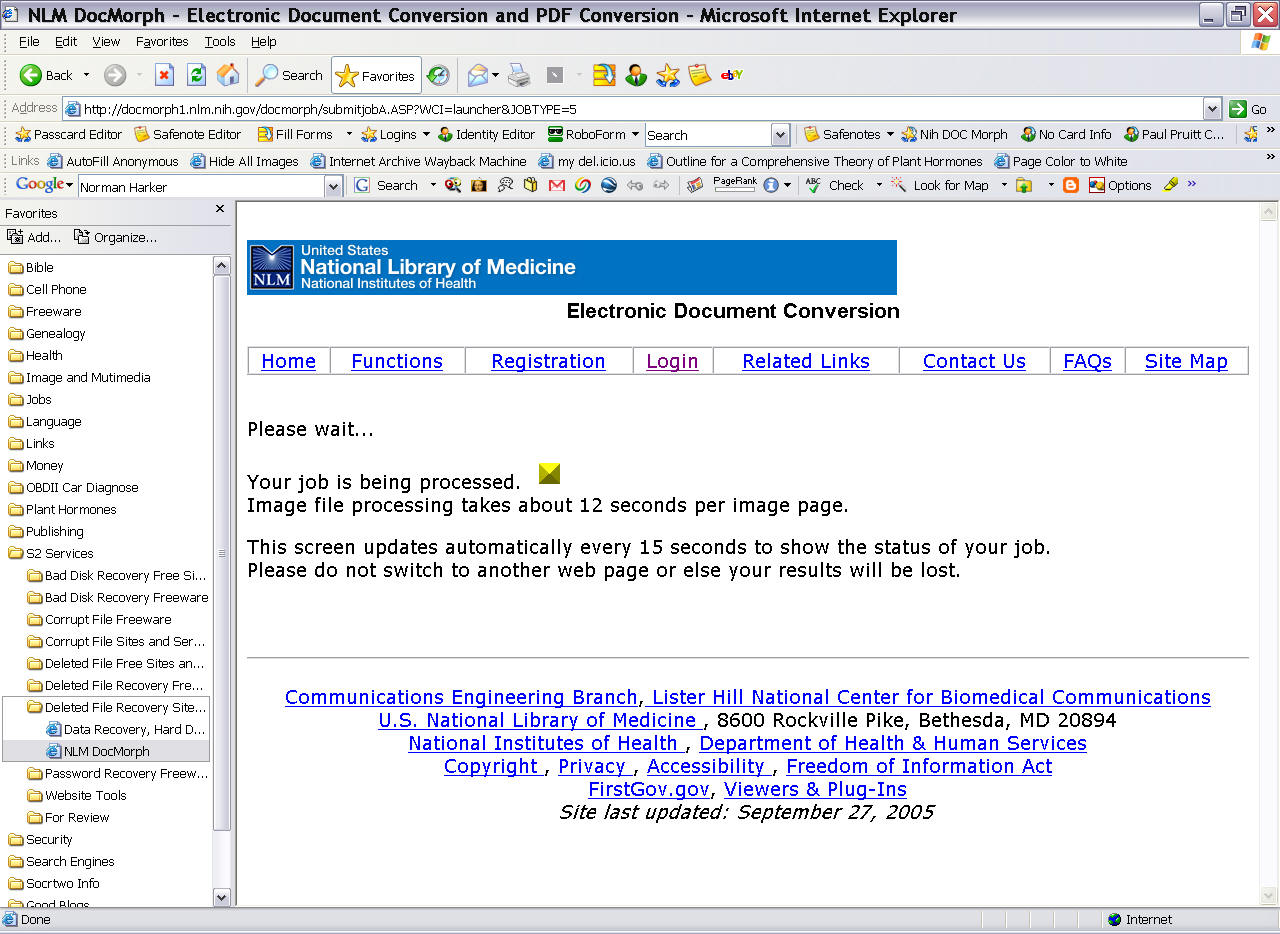1280x934 pixels.
Task: Click the browser Back button
Action: [46, 75]
